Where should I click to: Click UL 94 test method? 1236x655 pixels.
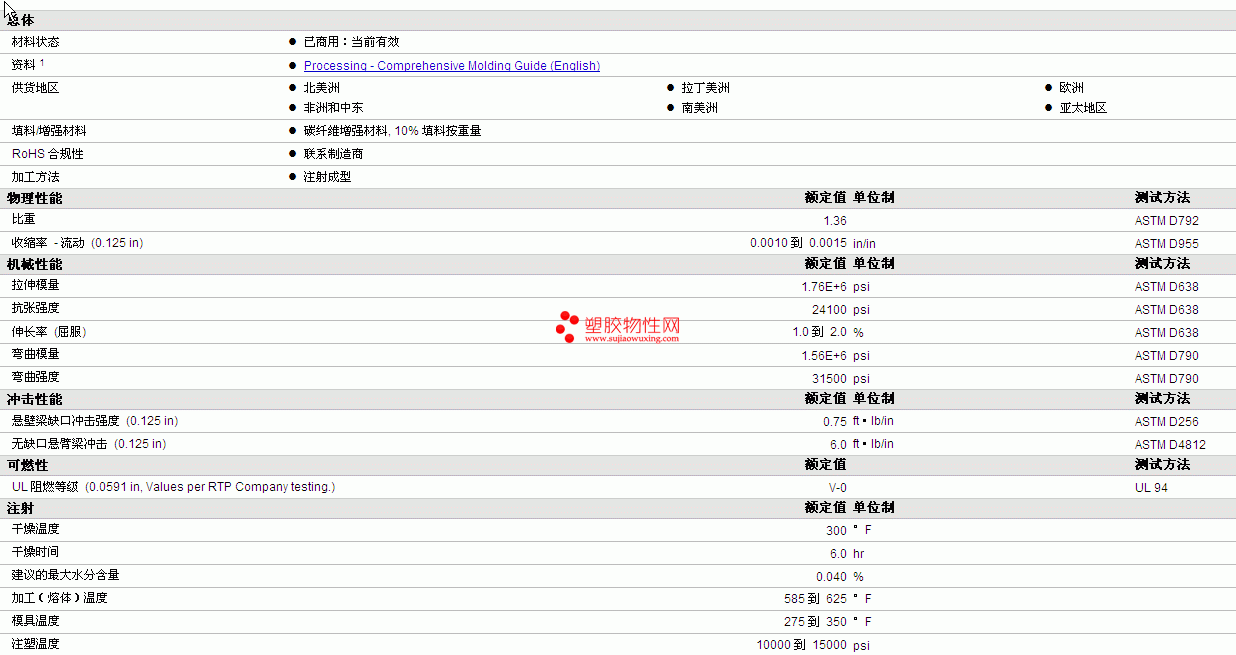(x=1151, y=488)
